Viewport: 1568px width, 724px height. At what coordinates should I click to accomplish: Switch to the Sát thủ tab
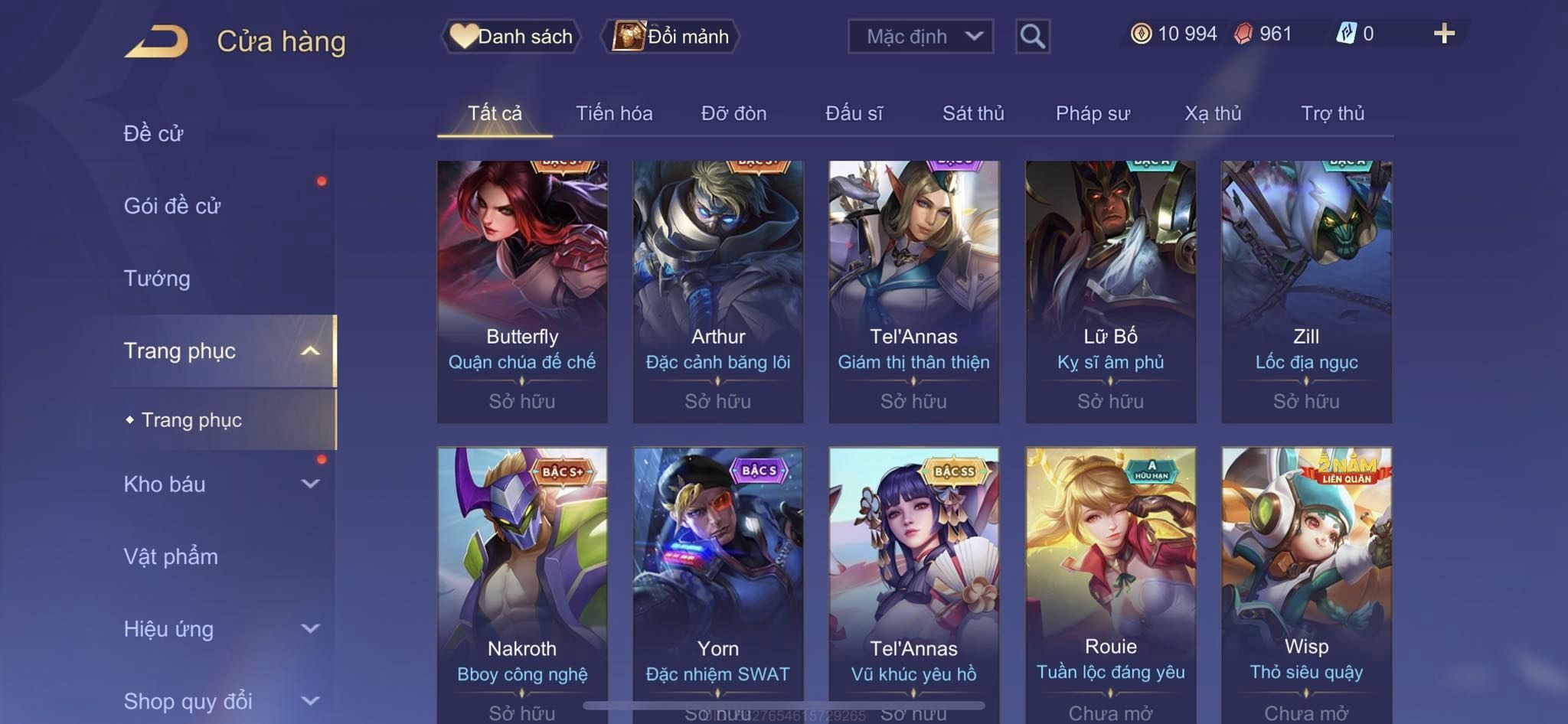click(x=973, y=113)
